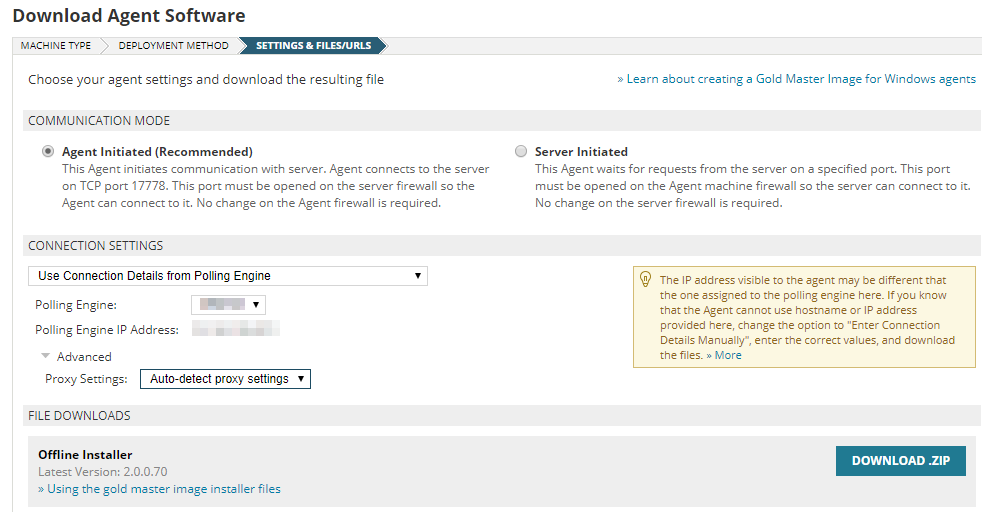
Task: Click the Download .ZIP button
Action: [x=900, y=461]
